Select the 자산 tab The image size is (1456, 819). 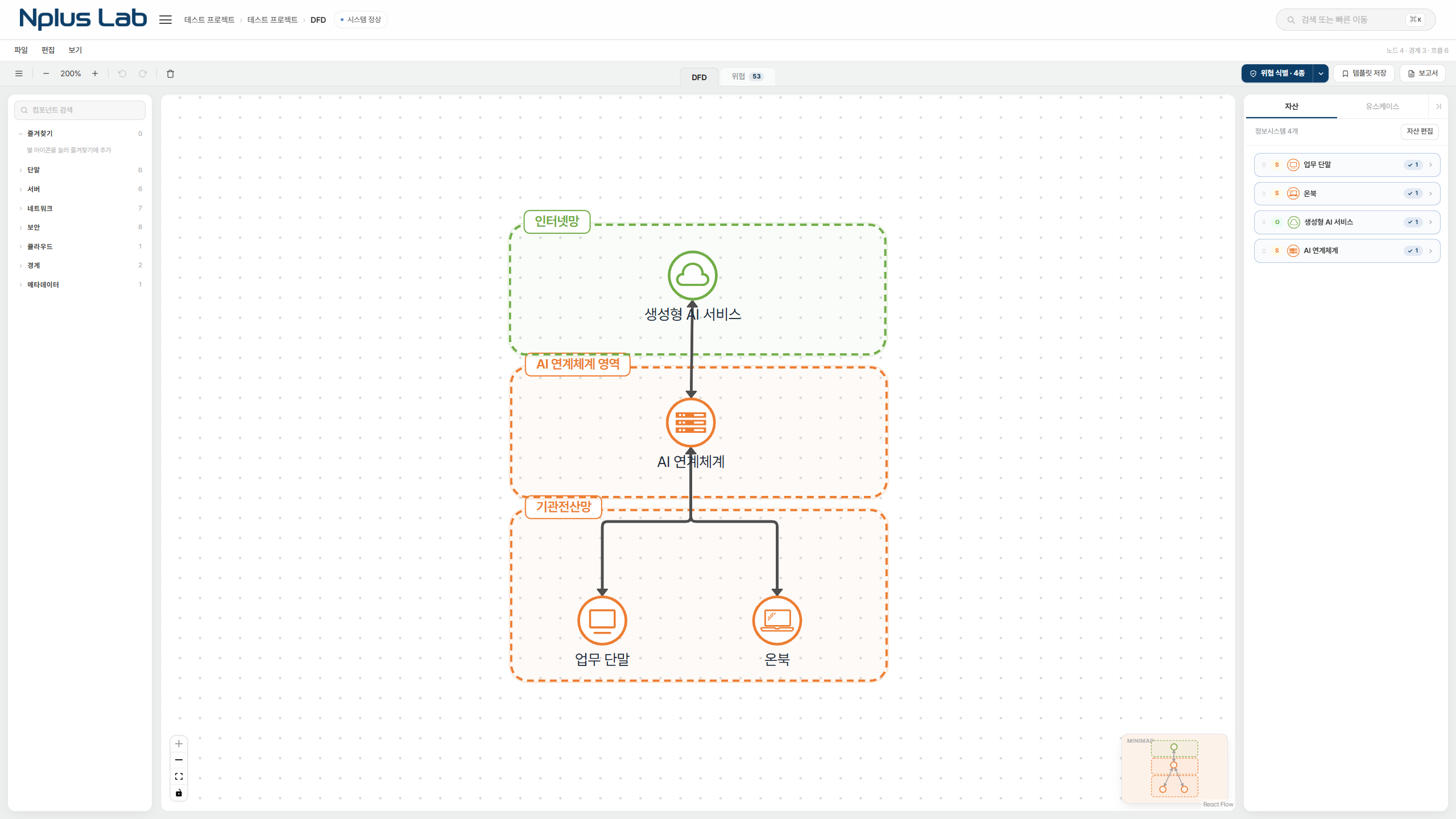pos(1292,106)
